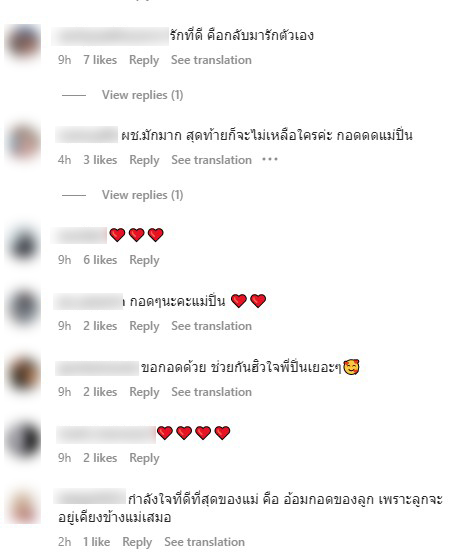This screenshot has width=463, height=554.
Task: See translation for comment with smiling hearts emoji
Action: [211, 392]
